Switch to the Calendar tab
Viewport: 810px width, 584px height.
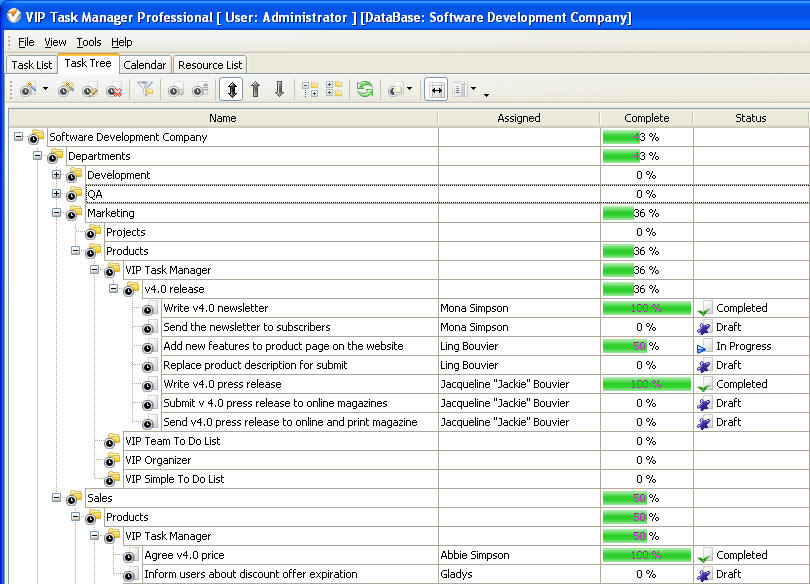coord(144,63)
